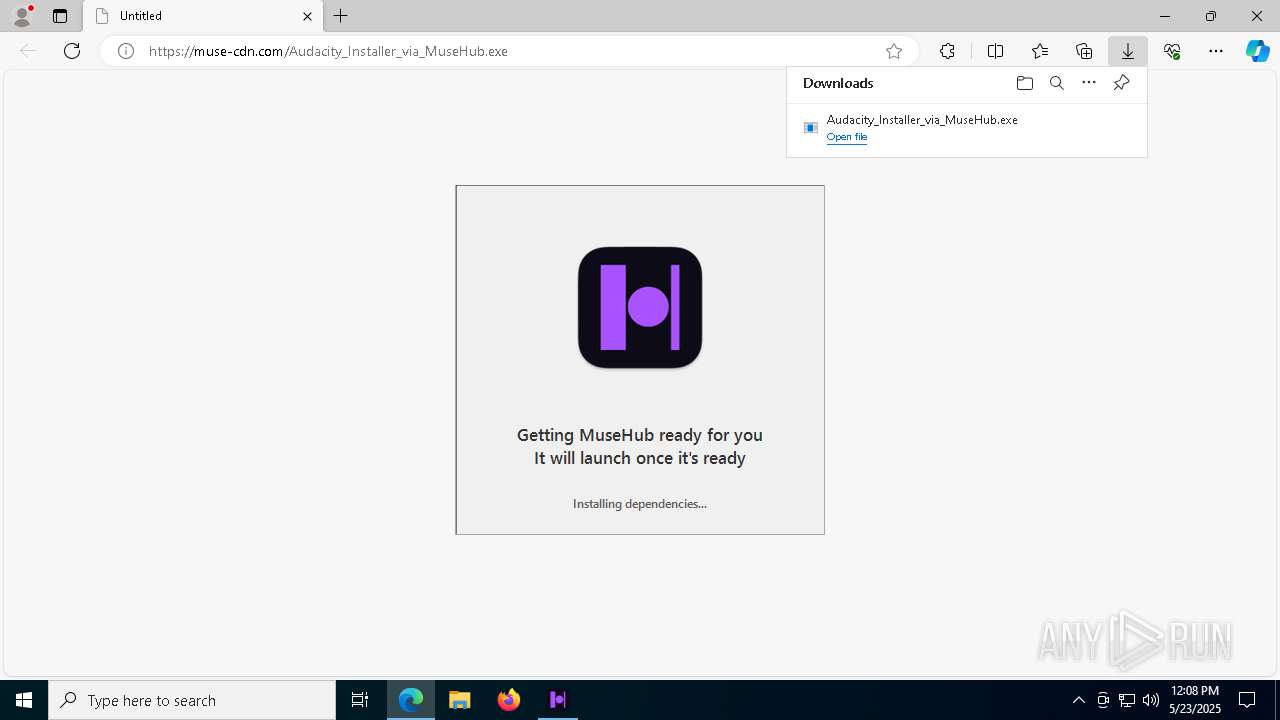Screen dimensions: 1280x720
Task: Open Favorites list icon
Action: [x=1040, y=51]
